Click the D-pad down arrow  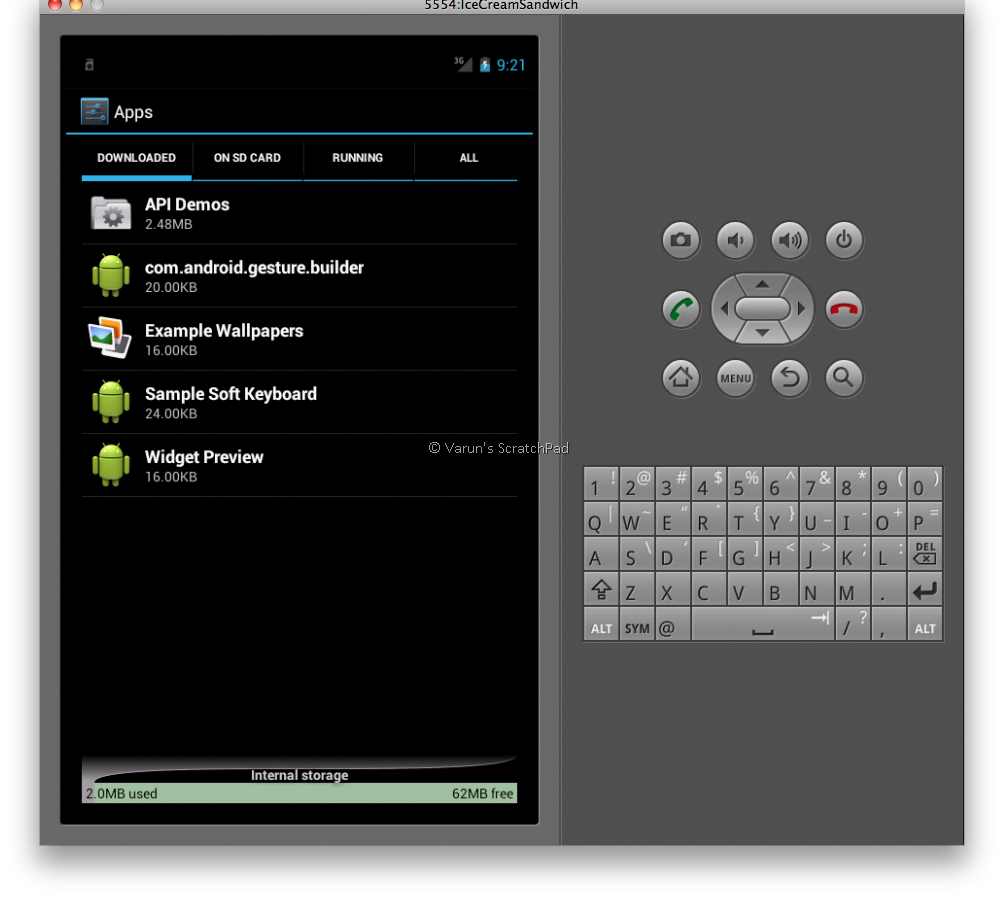tap(762, 333)
